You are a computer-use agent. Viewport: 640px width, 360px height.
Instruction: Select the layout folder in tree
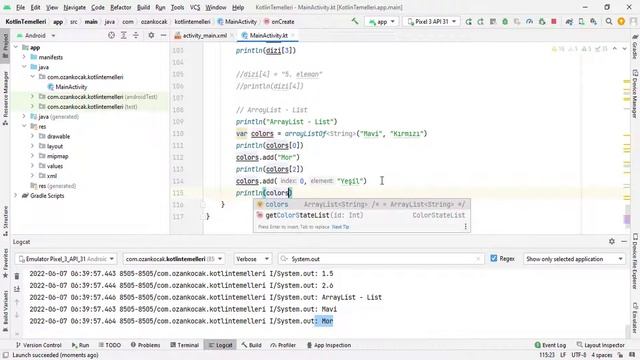(x=55, y=146)
